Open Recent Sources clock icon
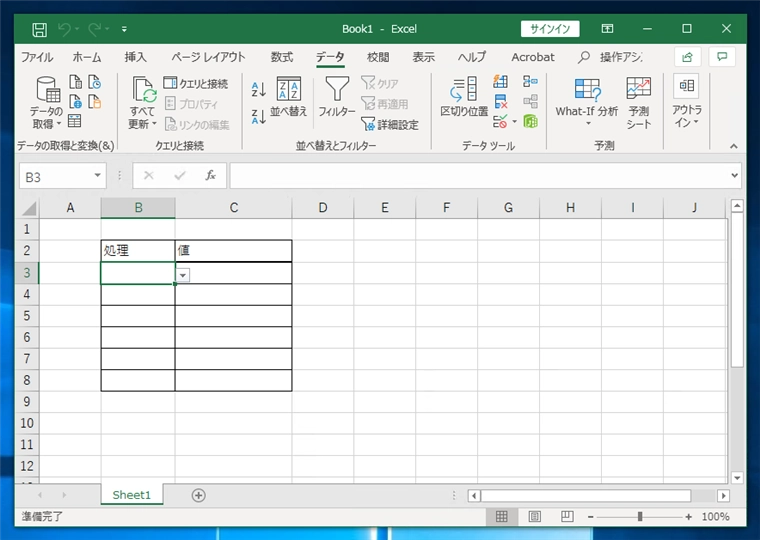This screenshot has height=540, width=760. pos(95,82)
